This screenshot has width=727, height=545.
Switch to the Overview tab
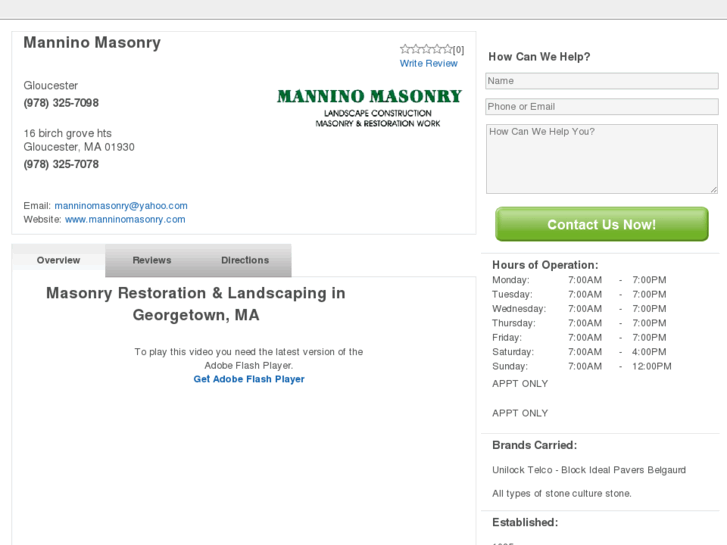pos(58,260)
